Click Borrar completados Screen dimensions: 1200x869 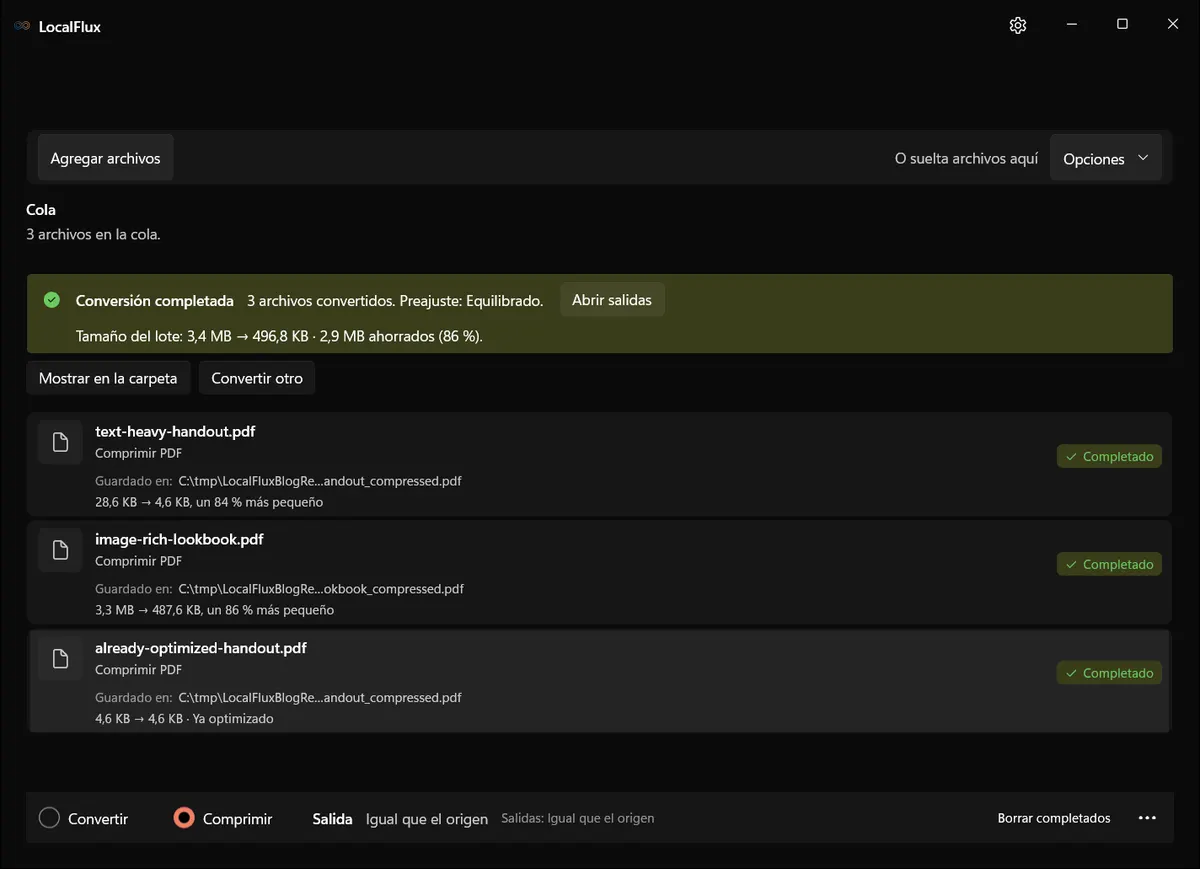1054,818
